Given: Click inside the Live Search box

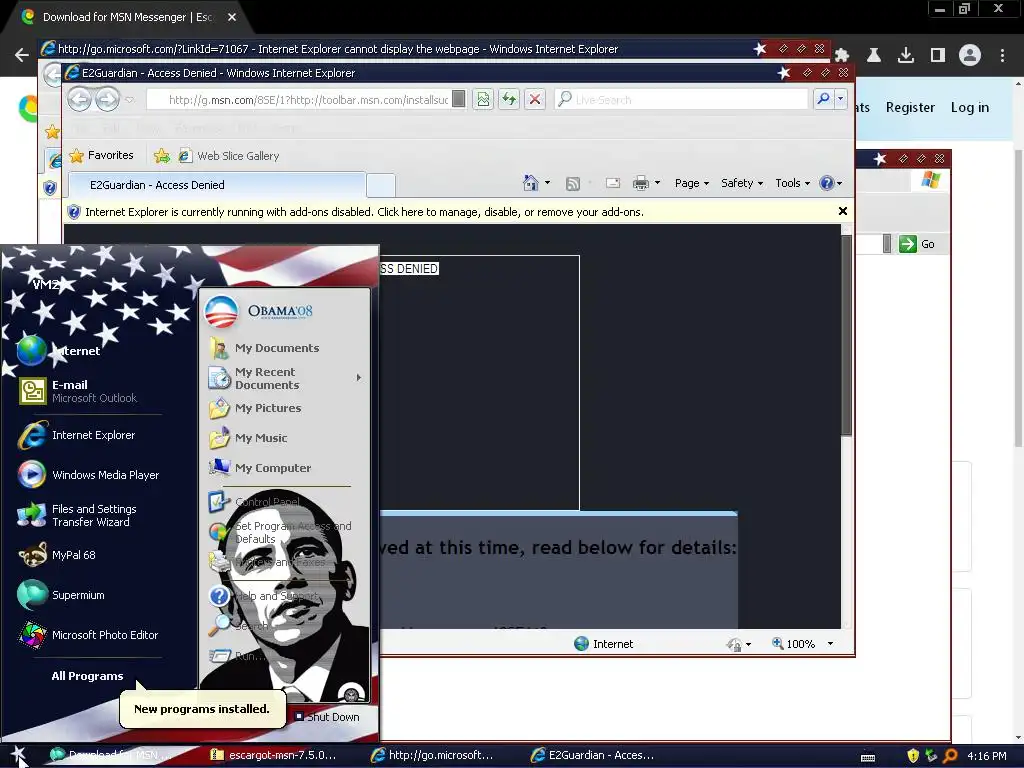Looking at the screenshot, I should (682, 99).
